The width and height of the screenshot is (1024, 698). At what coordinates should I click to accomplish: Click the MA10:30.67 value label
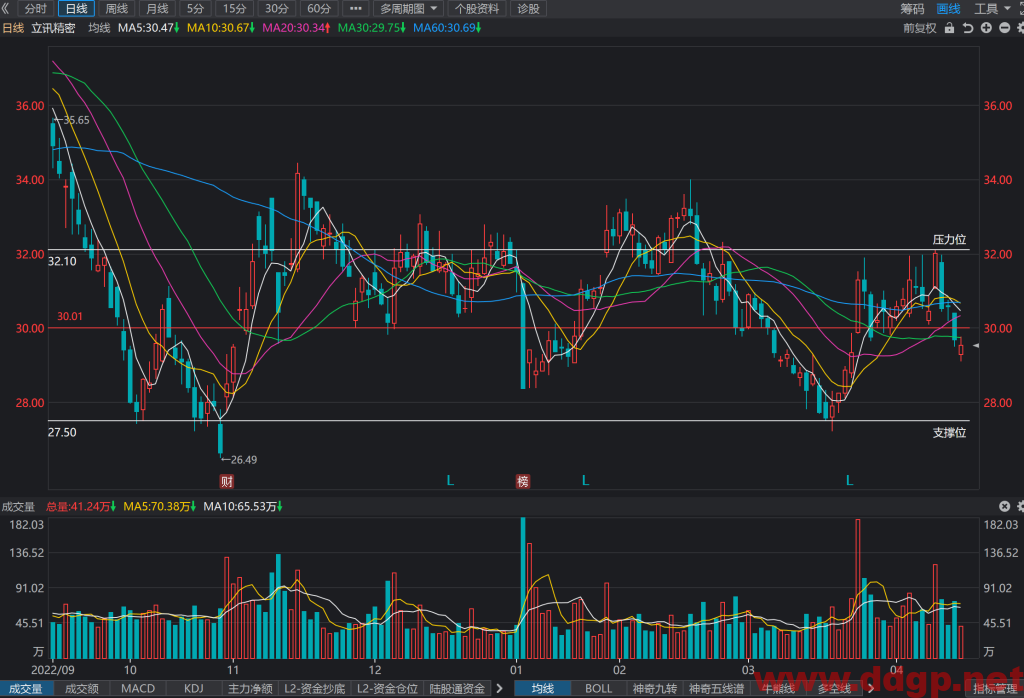(221, 28)
